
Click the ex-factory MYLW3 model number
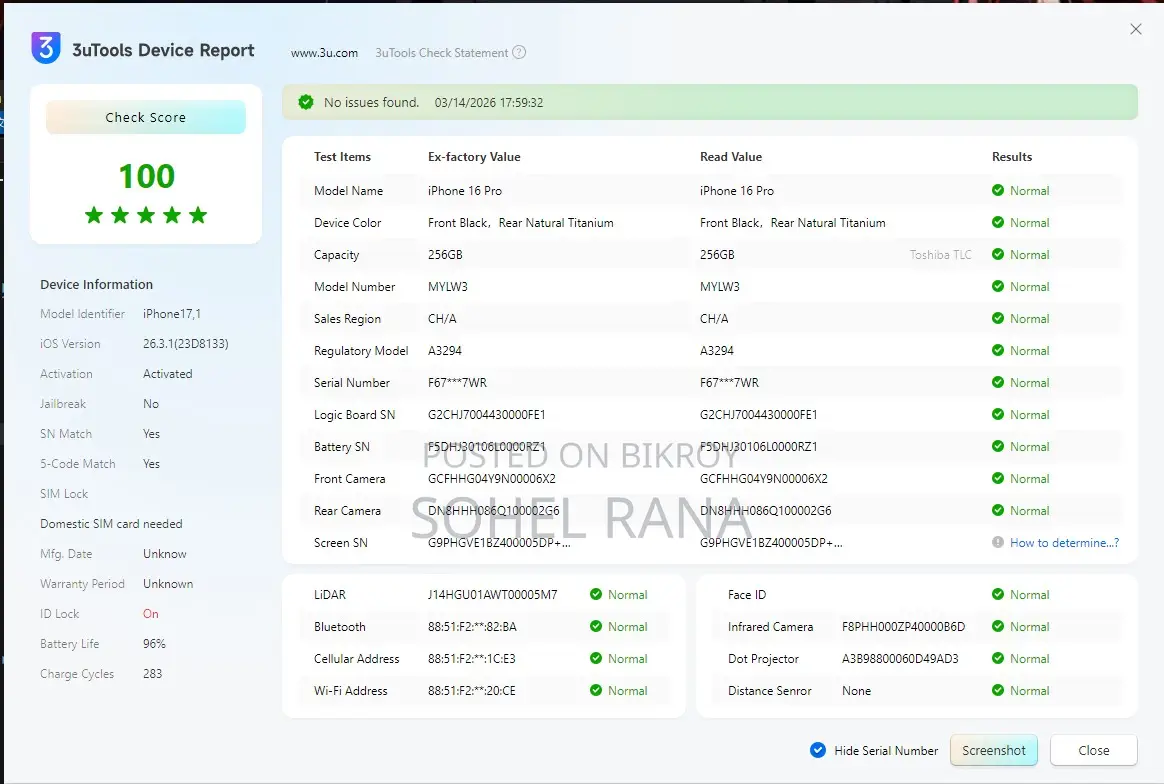[448, 287]
